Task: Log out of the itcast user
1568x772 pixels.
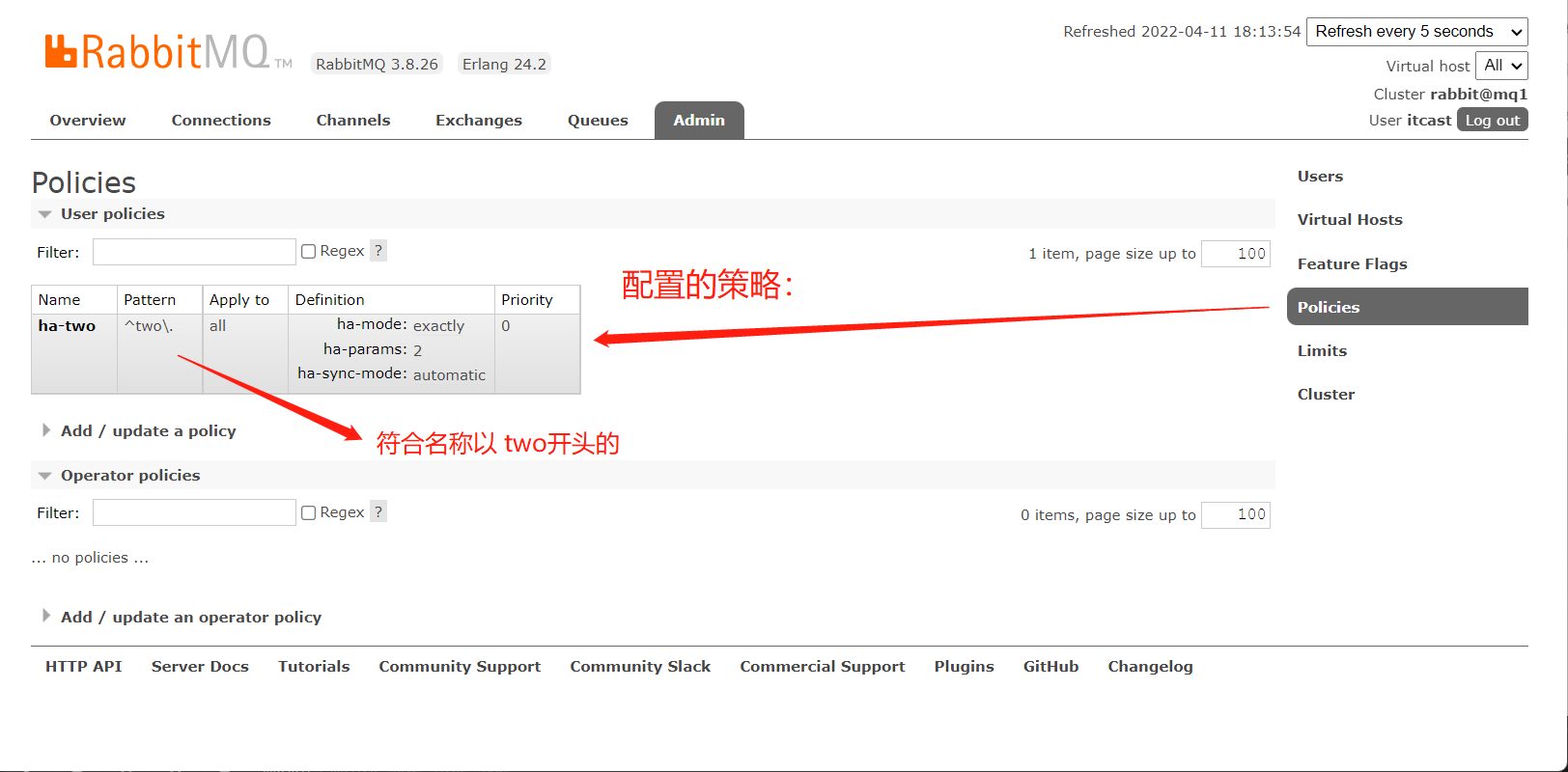Action: [x=1492, y=121]
